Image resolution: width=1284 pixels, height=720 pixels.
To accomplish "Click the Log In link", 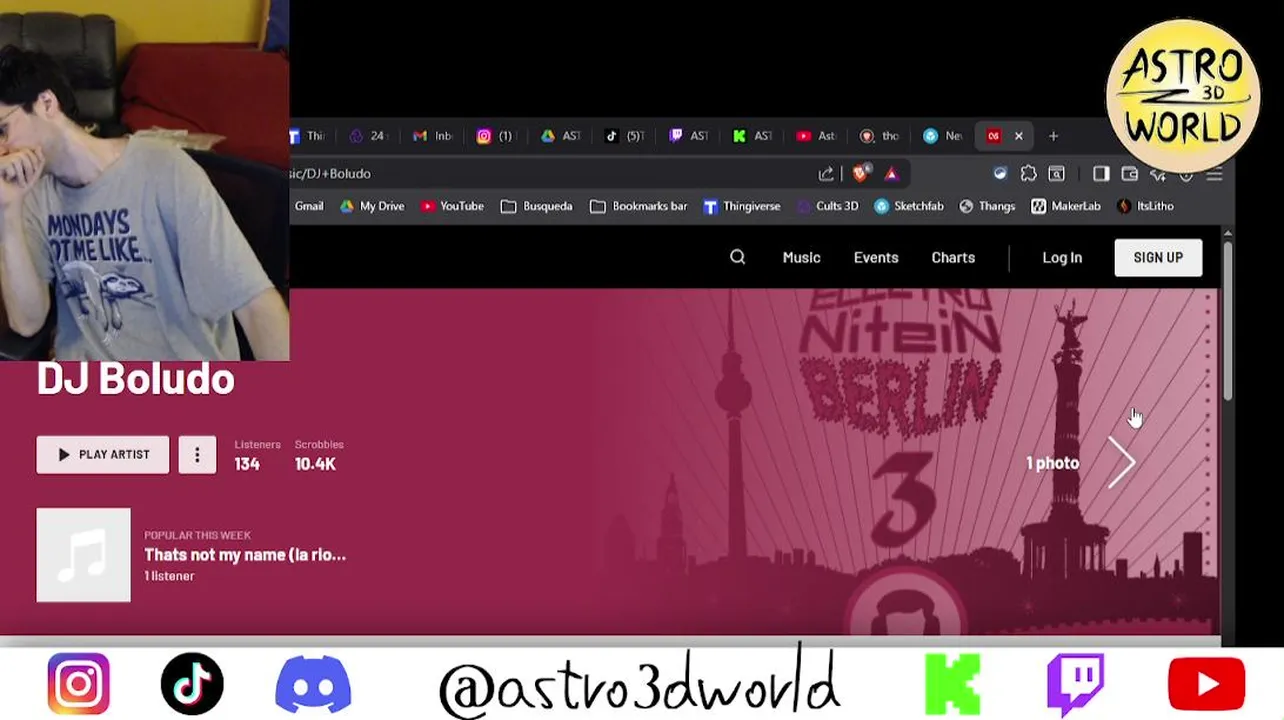I will pos(1062,257).
